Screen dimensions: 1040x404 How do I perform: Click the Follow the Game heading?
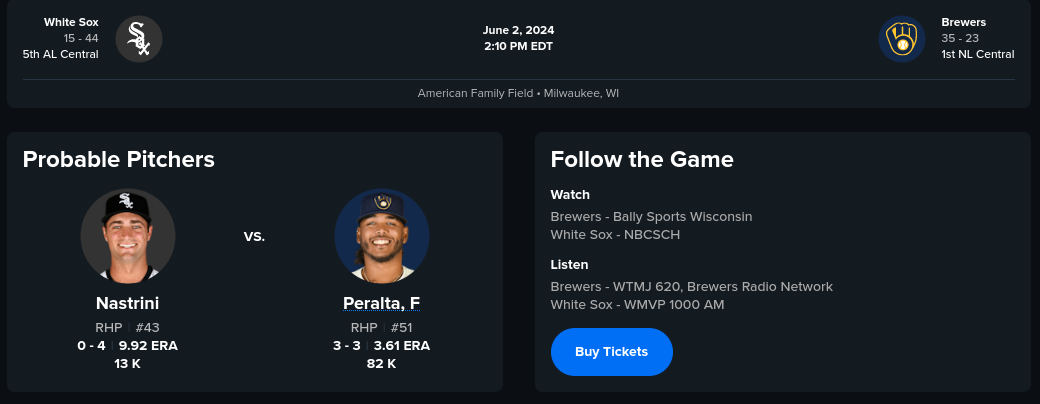pos(642,159)
